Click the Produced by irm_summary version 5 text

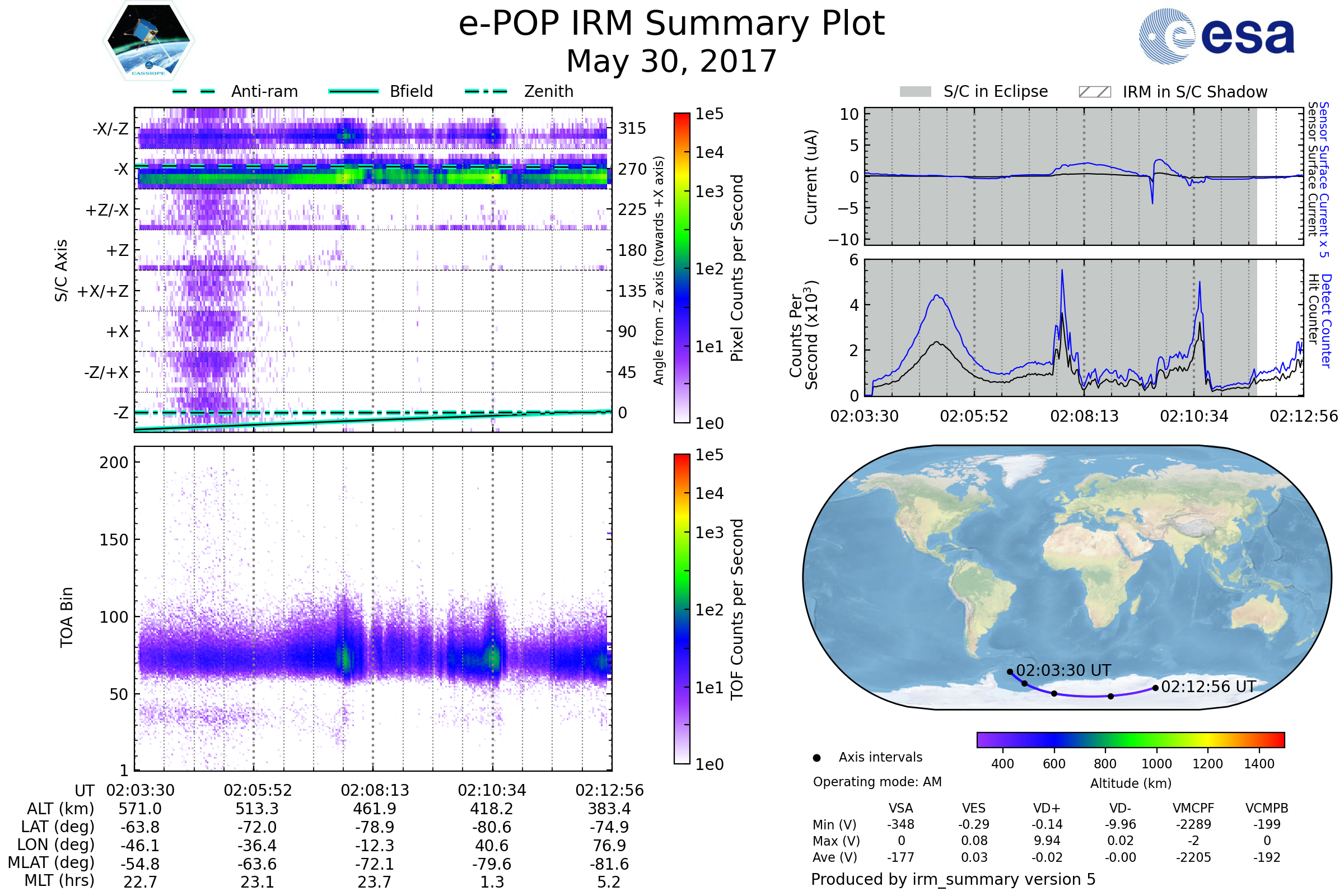(x=953, y=879)
